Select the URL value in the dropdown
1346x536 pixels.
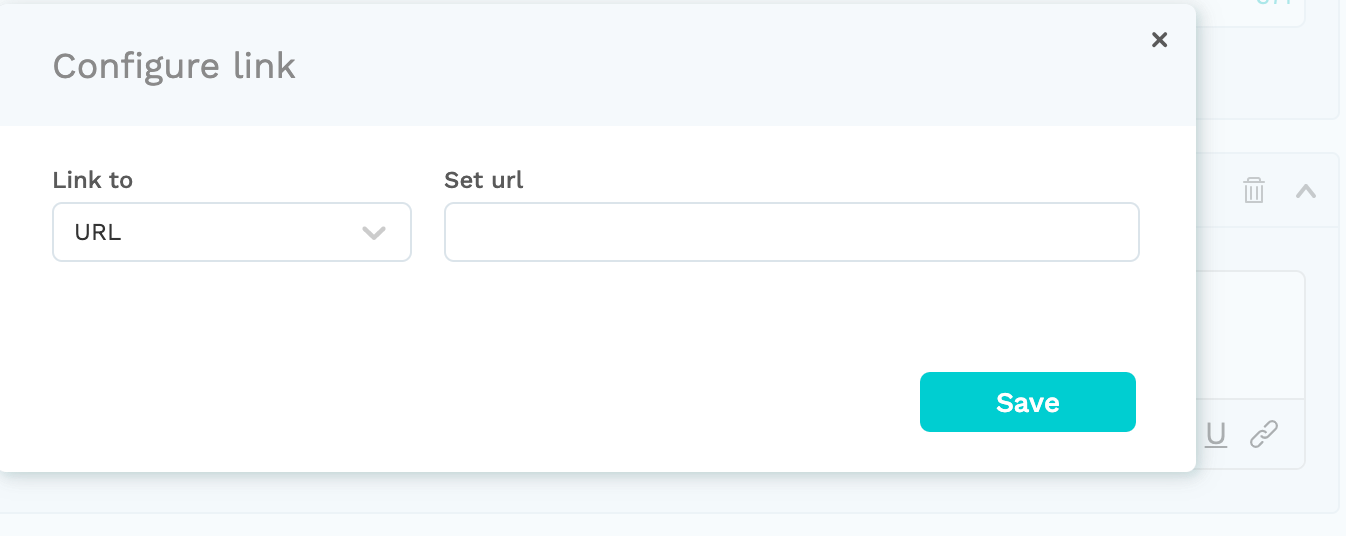point(98,233)
